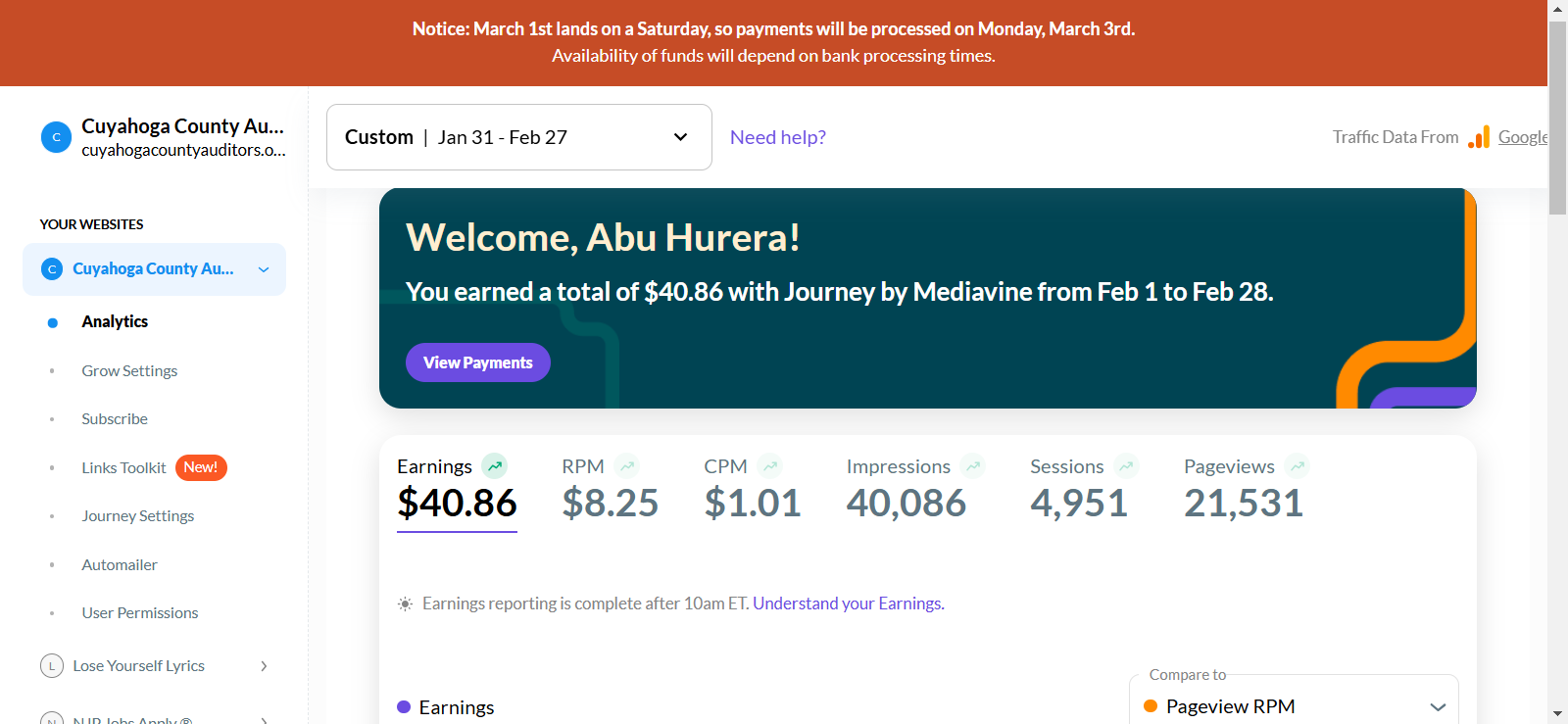
Task: Click the RPM trend arrow icon
Action: [x=627, y=466]
